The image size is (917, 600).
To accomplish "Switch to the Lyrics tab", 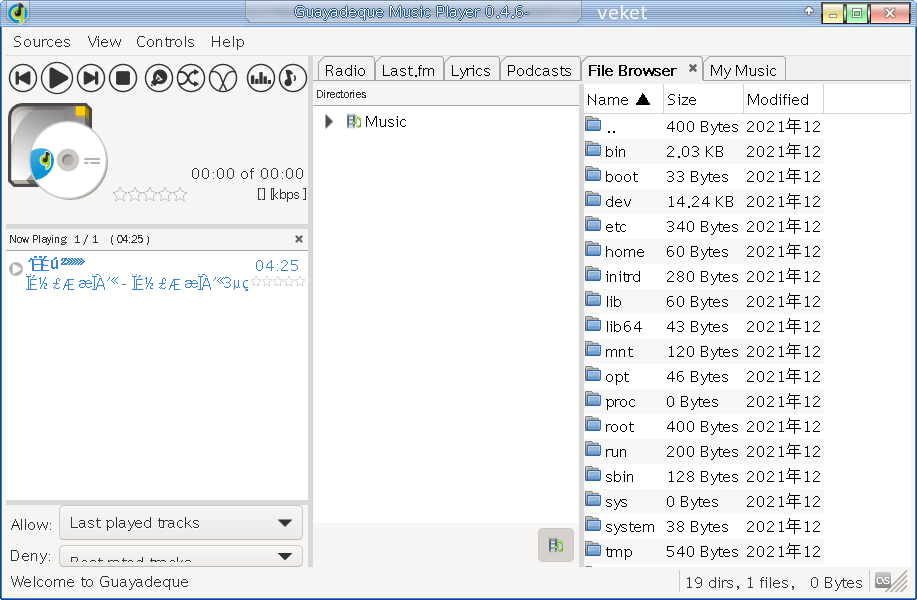I will point(471,70).
